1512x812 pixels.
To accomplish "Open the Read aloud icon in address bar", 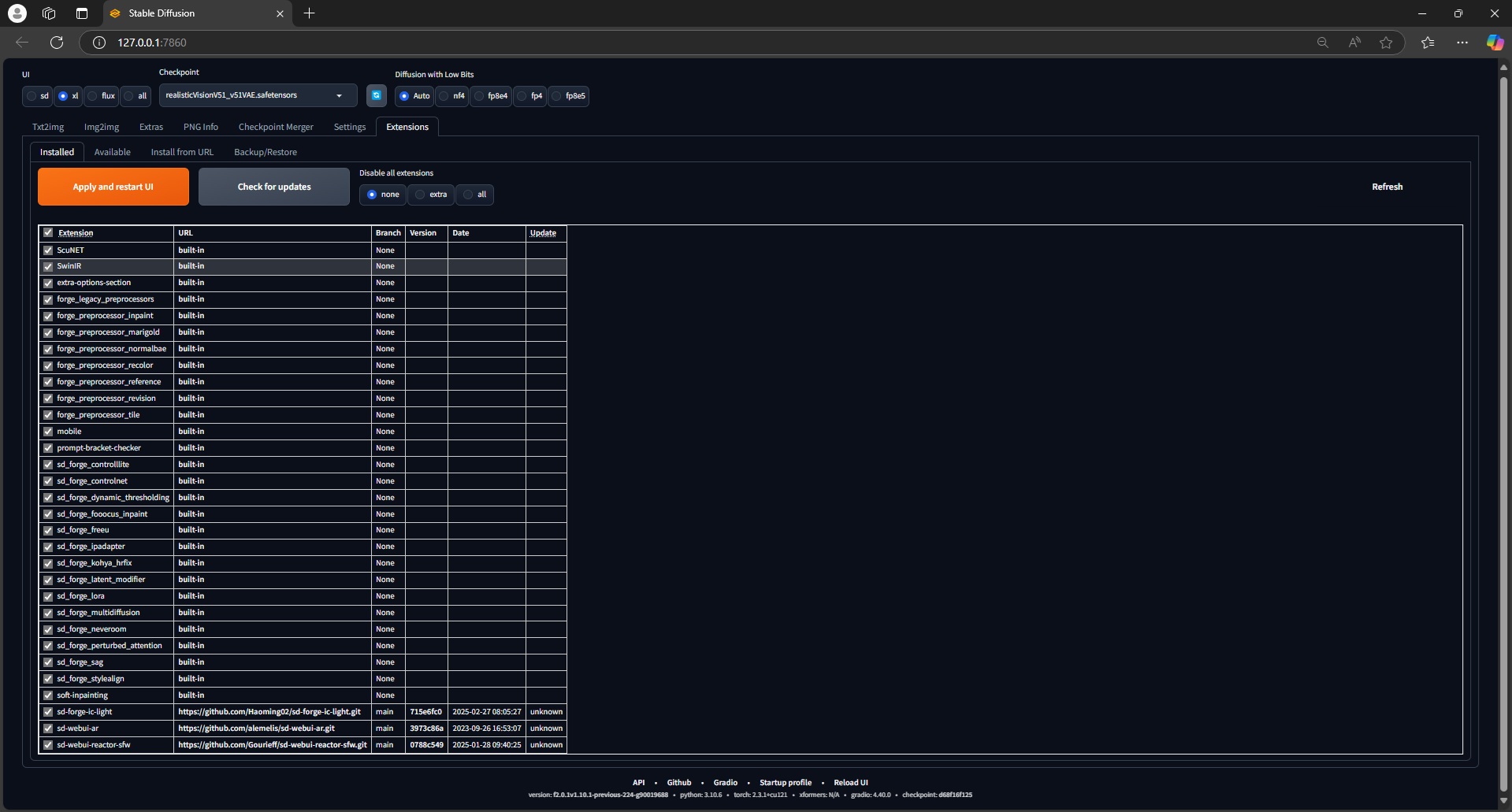I will (1354, 43).
